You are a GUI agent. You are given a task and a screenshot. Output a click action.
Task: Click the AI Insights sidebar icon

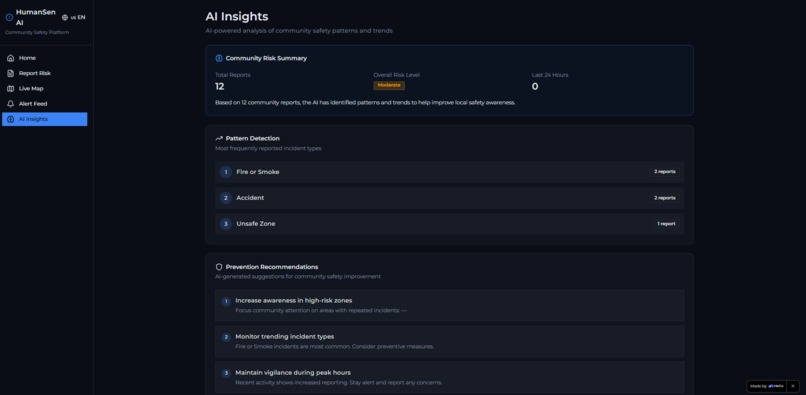point(10,119)
